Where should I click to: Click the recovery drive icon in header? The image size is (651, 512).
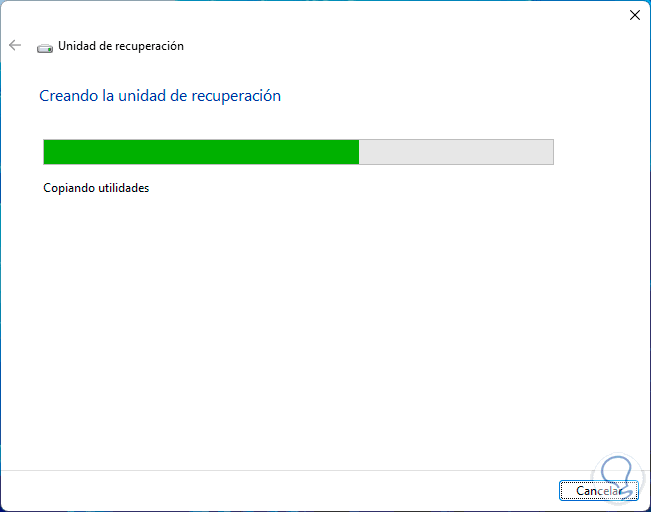coord(45,48)
